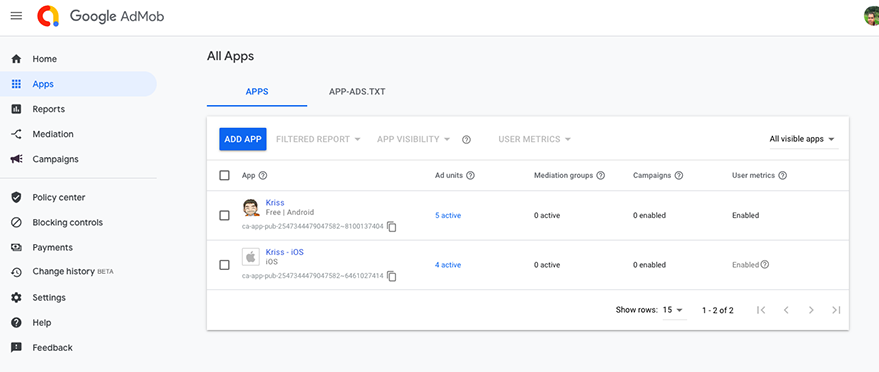This screenshot has width=879, height=372.
Task: Click the Payments money icon
Action: [x=16, y=247]
